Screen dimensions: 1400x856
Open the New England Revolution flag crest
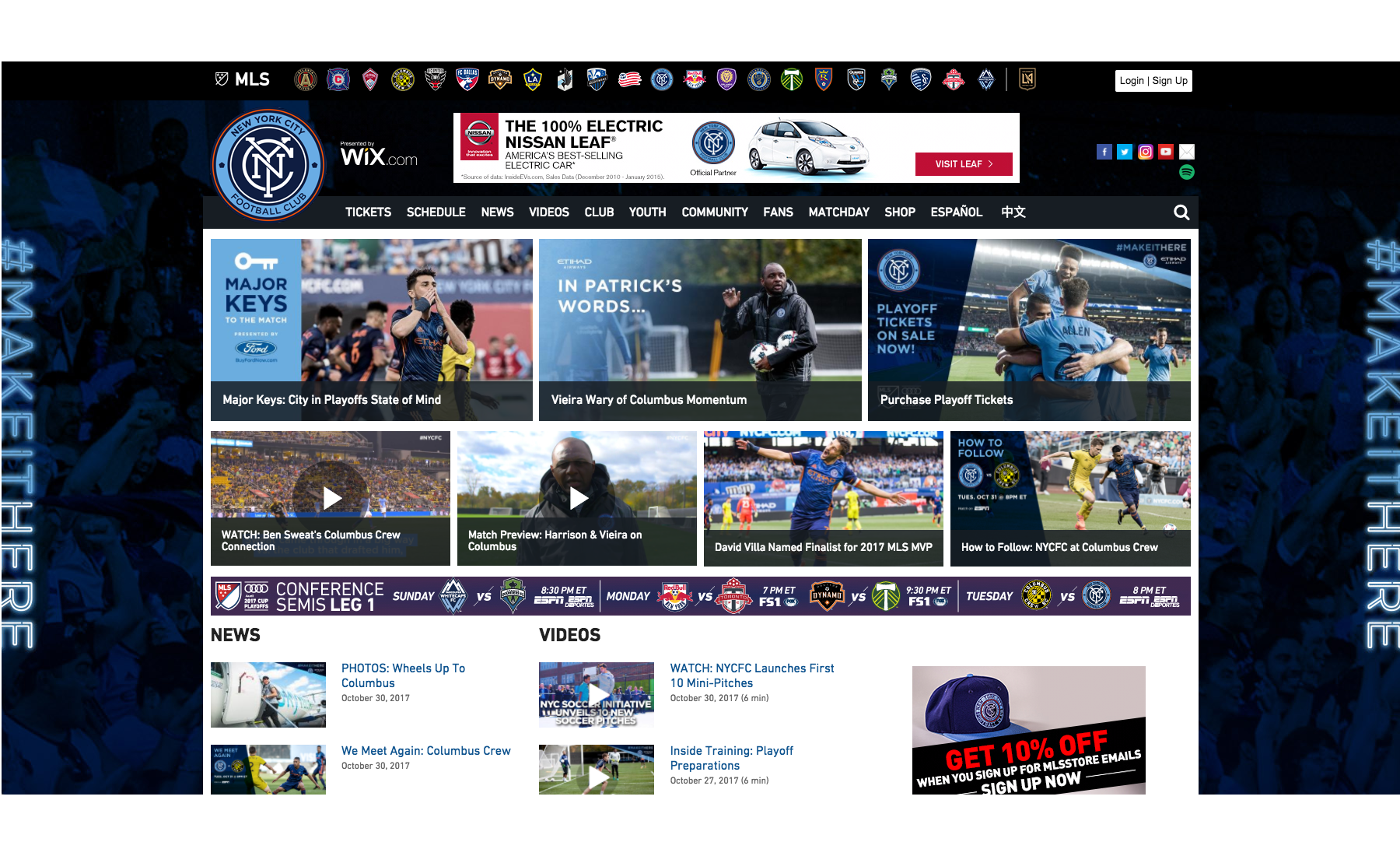pos(630,79)
